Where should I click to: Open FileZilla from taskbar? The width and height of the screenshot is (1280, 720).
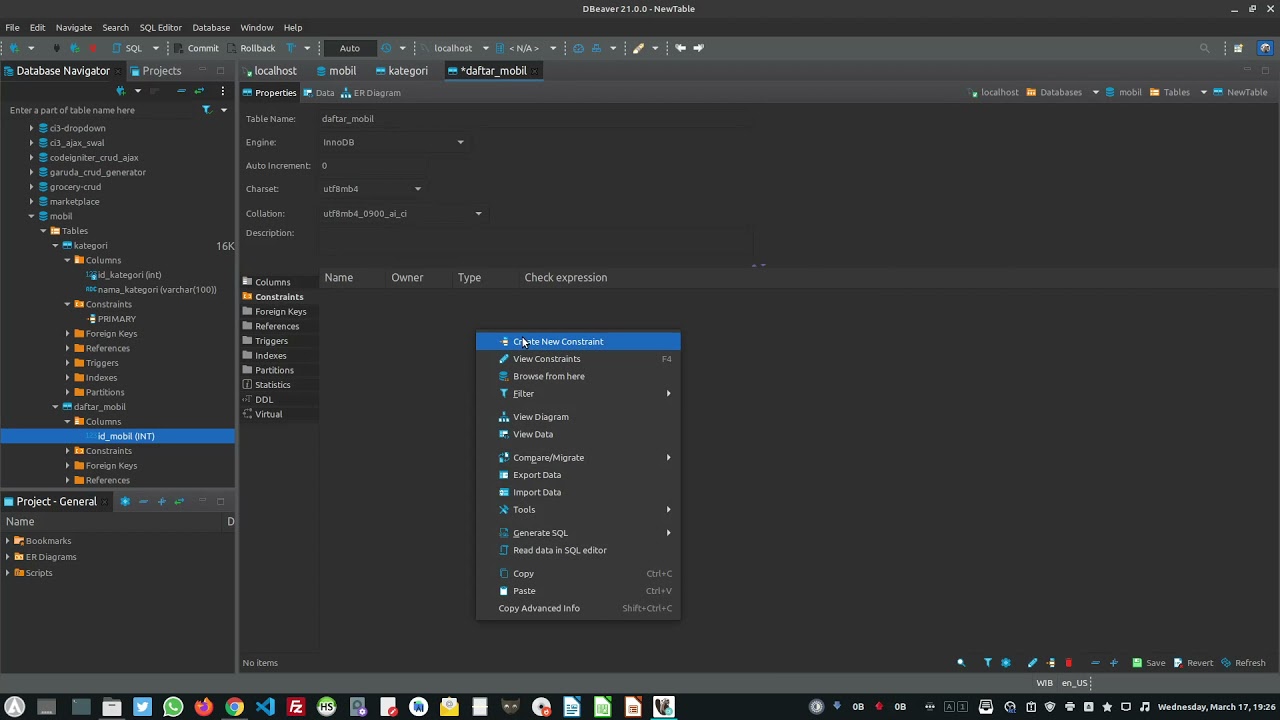point(295,707)
